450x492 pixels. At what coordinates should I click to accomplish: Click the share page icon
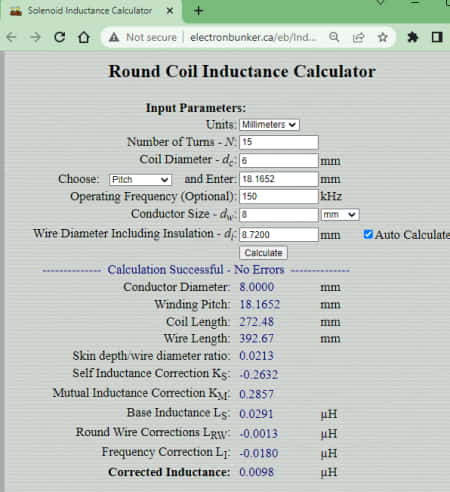(358, 37)
